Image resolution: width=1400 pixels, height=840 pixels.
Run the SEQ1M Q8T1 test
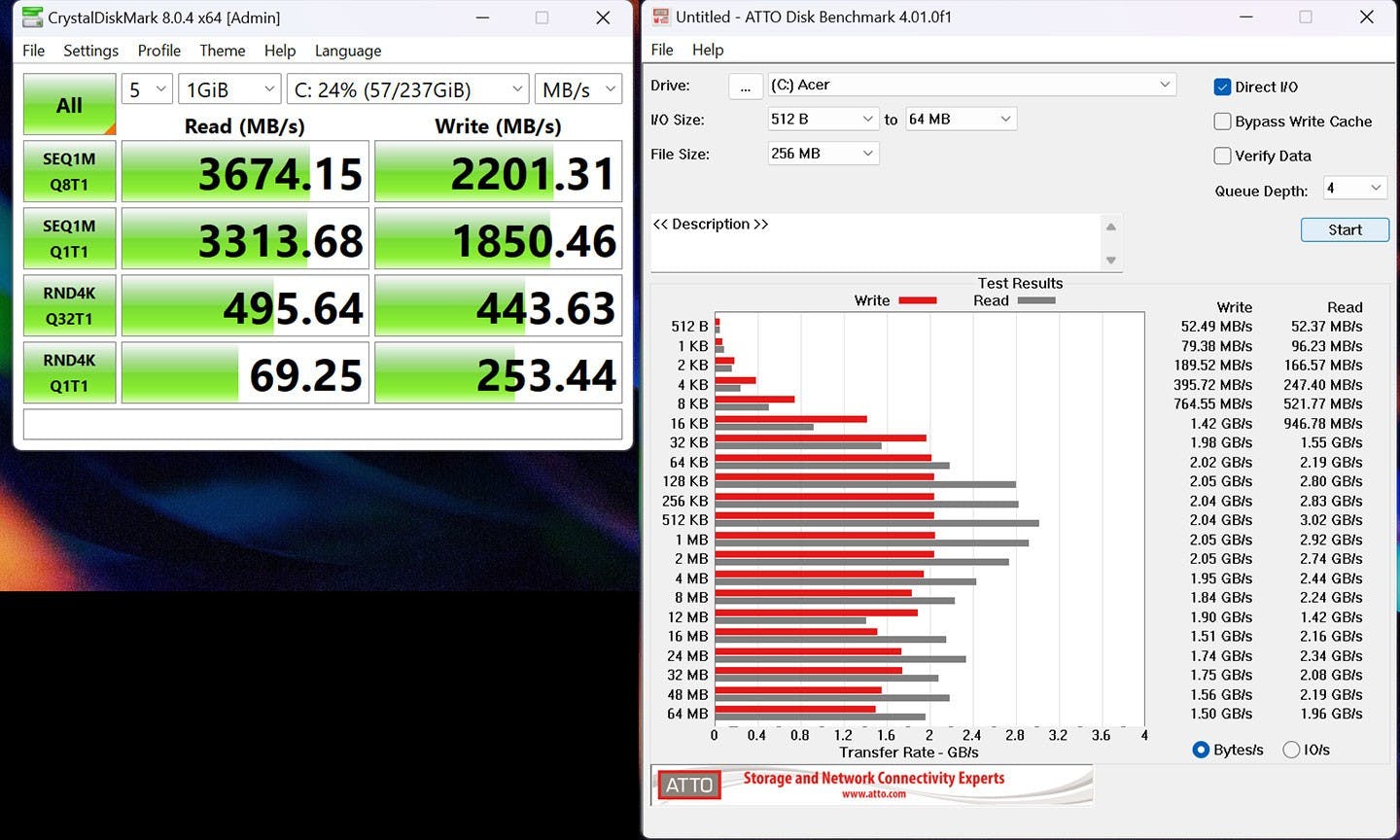point(69,171)
